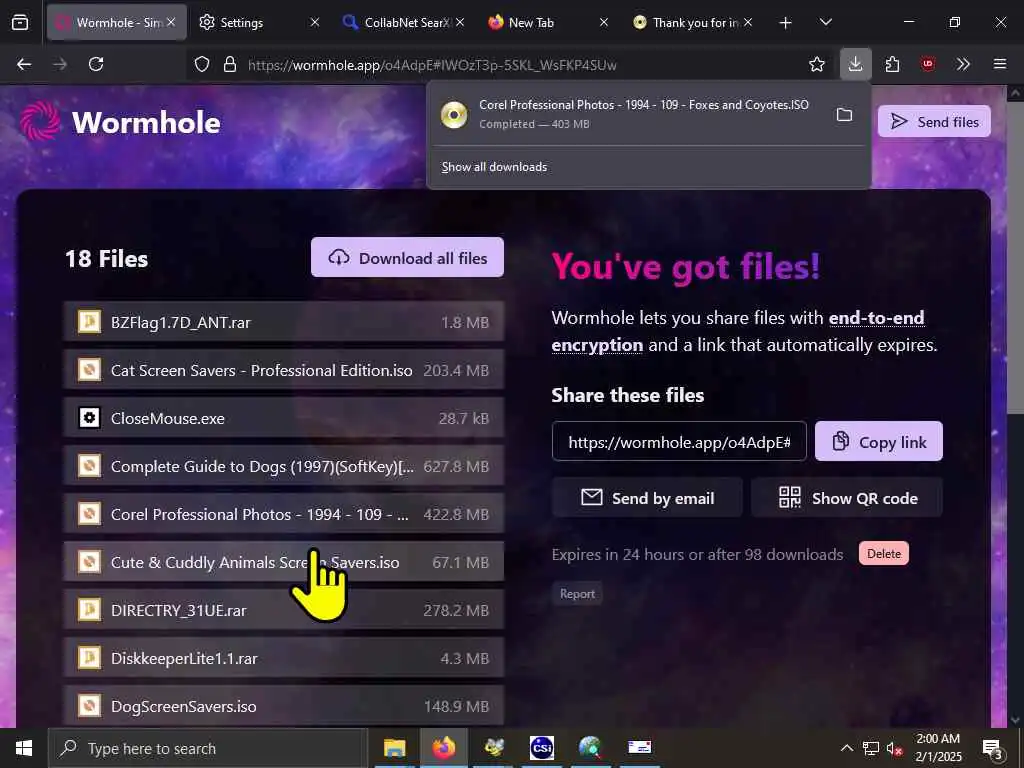The height and width of the screenshot is (768, 1024).
Task: Open File Explorer from taskbar
Action: [394, 748]
